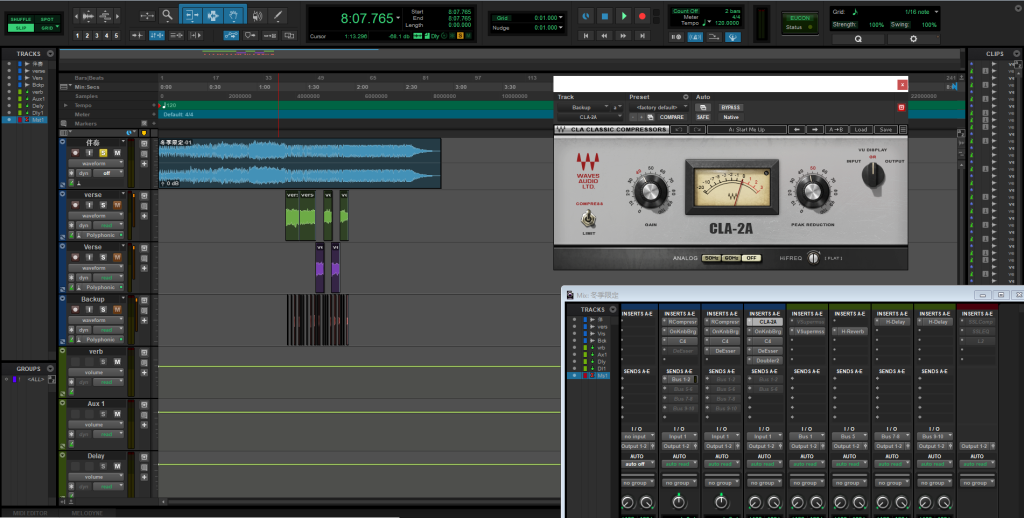
Task: Enable Shuffle edit mode
Action: pyautogui.click(x=20, y=20)
